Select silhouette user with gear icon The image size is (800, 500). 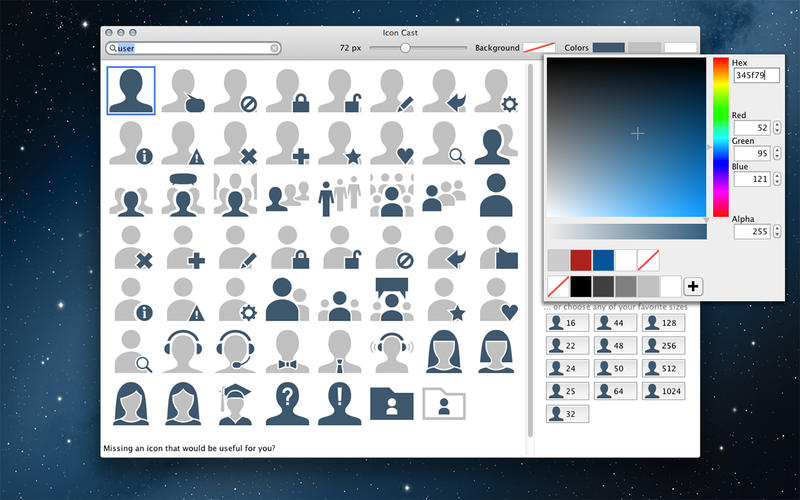496,91
